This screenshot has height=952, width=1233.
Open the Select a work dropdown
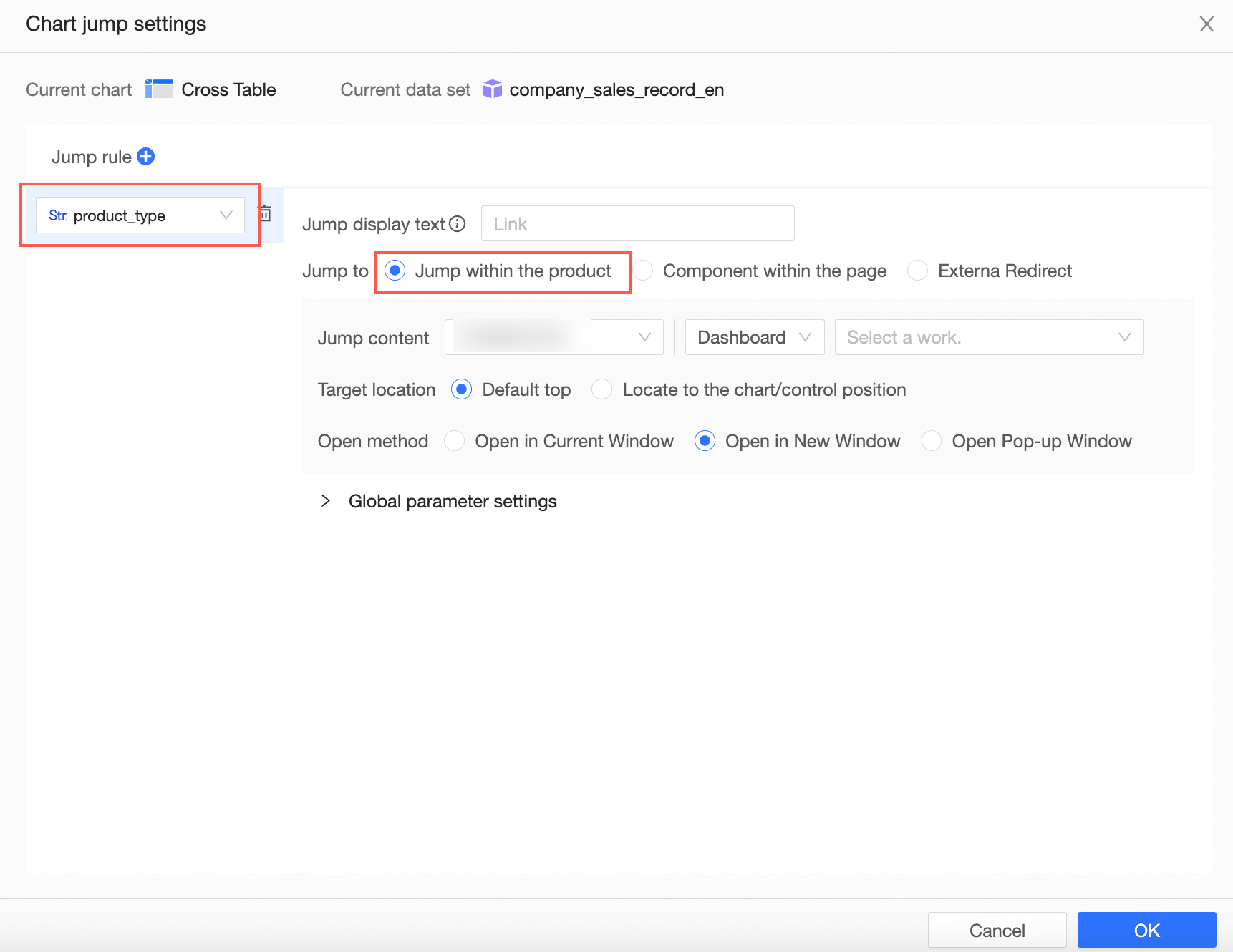[989, 337]
